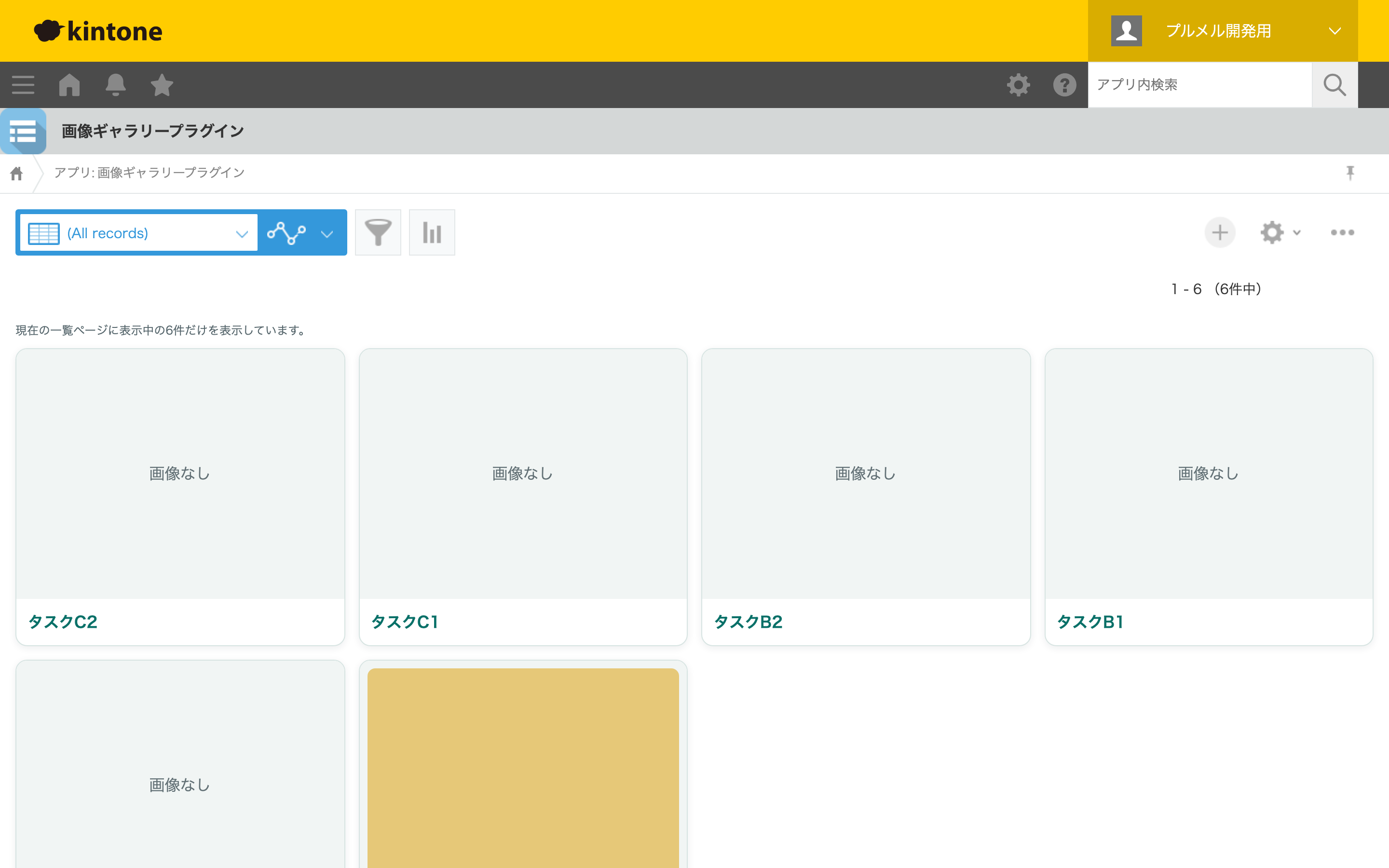Image resolution: width=1389 pixels, height=868 pixels.
Task: Open the タスクC2 record link
Action: point(63,622)
